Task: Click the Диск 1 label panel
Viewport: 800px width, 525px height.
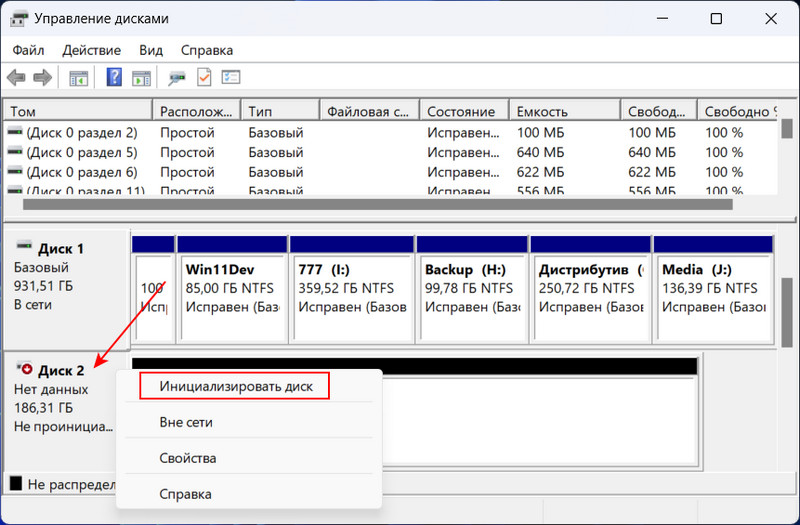Action: [66, 289]
